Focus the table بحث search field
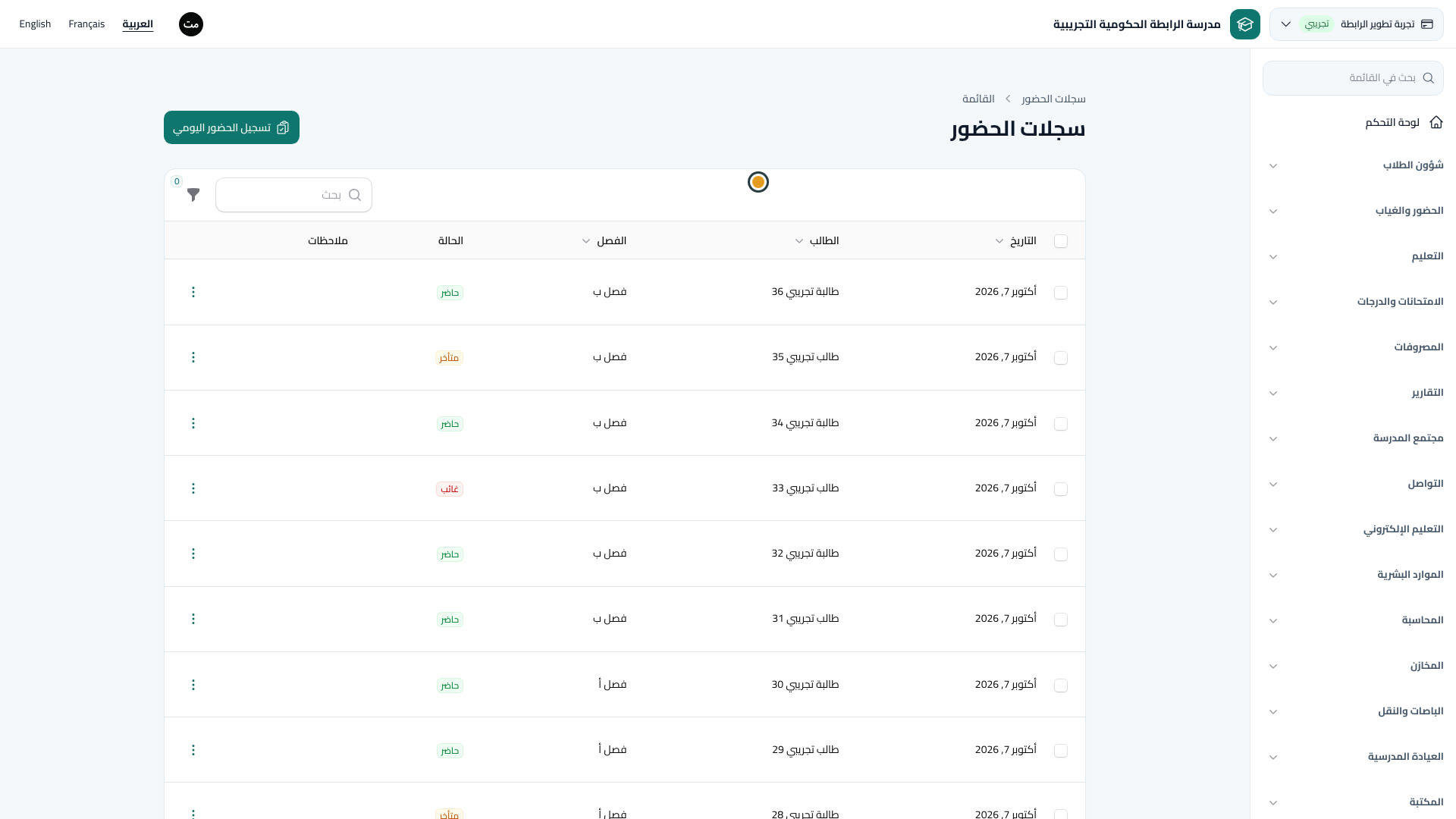The height and width of the screenshot is (819, 1456). pyautogui.click(x=293, y=195)
